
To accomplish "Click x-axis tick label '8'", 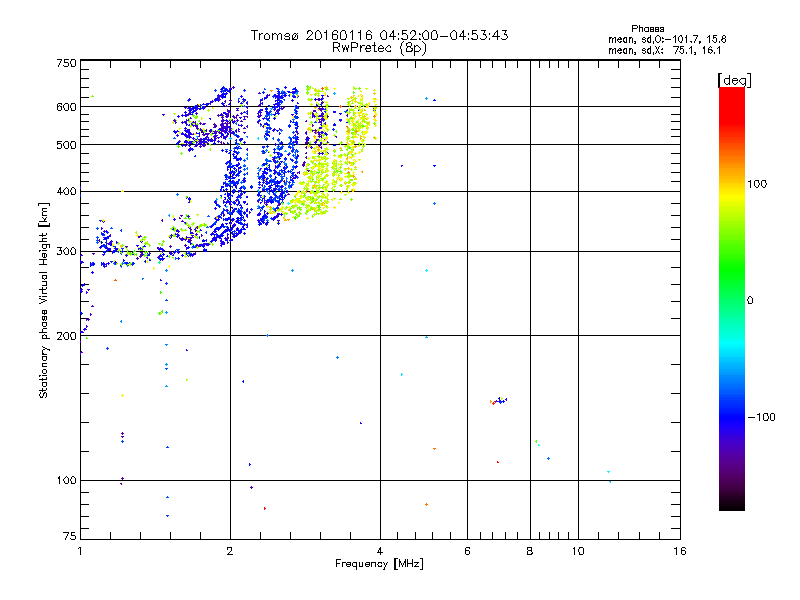I will [x=530, y=551].
